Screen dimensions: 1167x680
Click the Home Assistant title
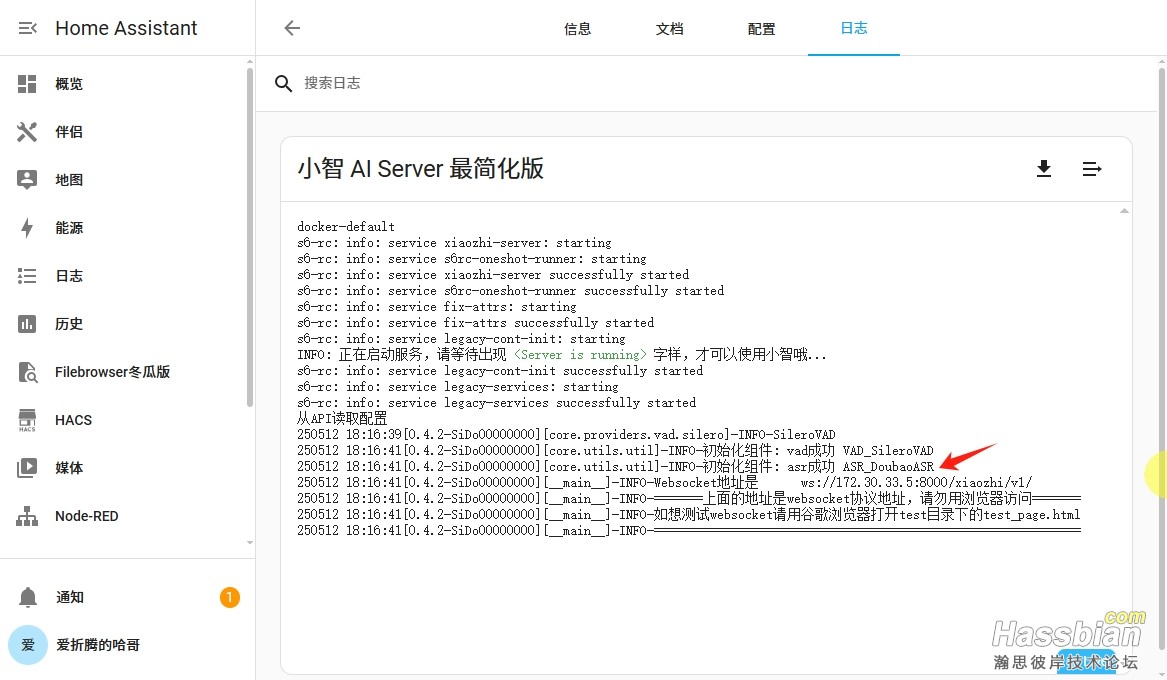[x=126, y=28]
